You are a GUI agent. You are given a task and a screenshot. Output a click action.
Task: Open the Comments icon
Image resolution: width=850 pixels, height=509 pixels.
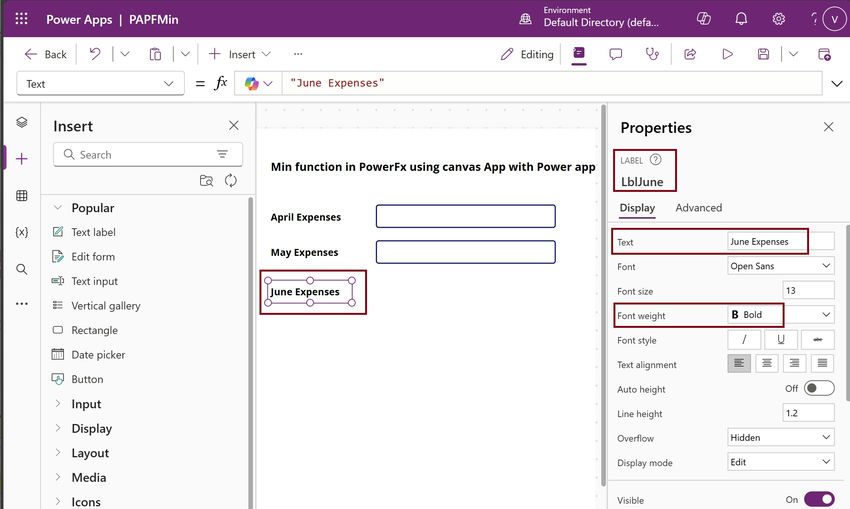tap(615, 54)
